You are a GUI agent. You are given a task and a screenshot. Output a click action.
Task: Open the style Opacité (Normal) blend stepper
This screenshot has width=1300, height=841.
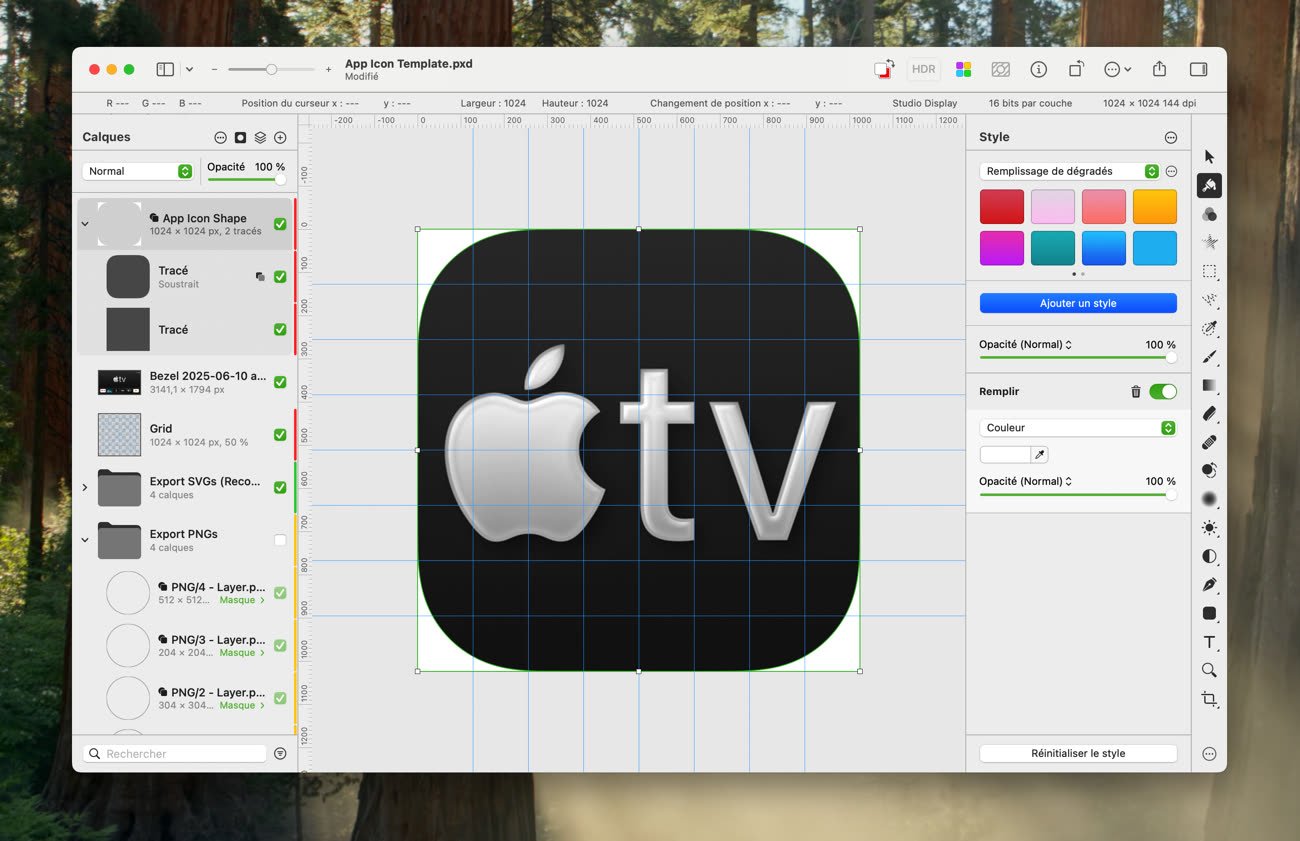click(1068, 344)
